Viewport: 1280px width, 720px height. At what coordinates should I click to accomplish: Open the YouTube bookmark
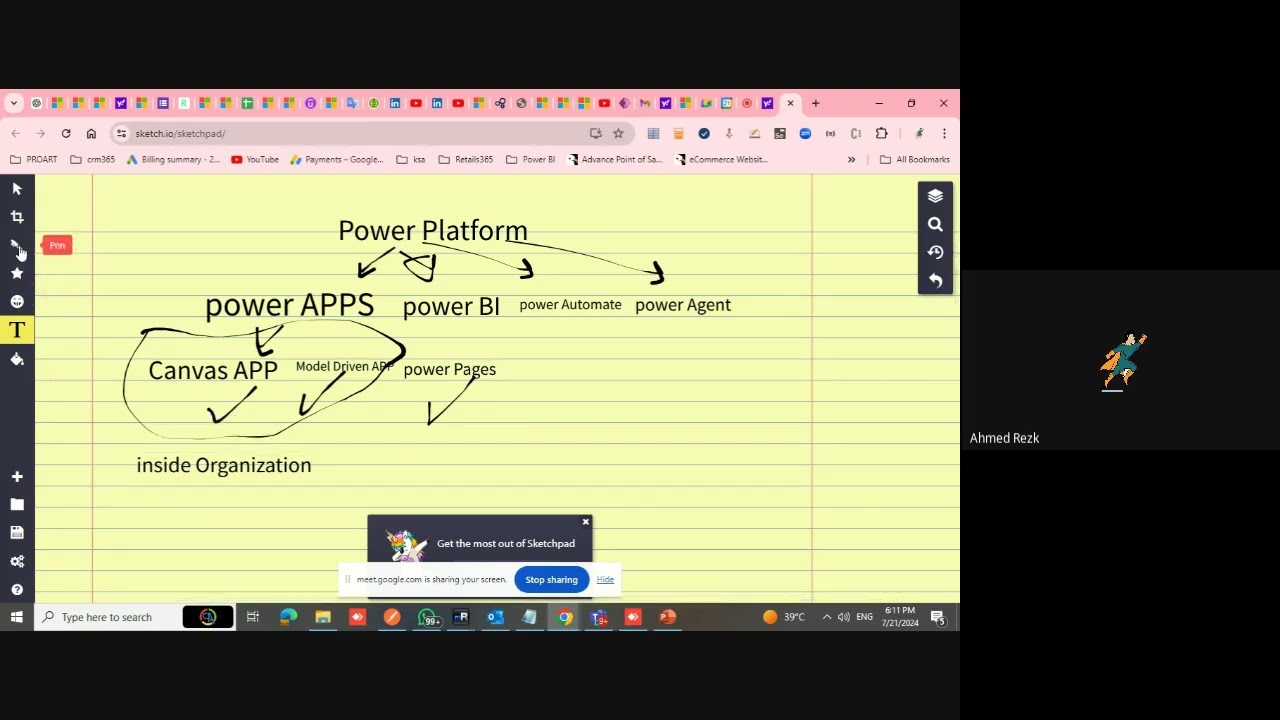click(255, 159)
